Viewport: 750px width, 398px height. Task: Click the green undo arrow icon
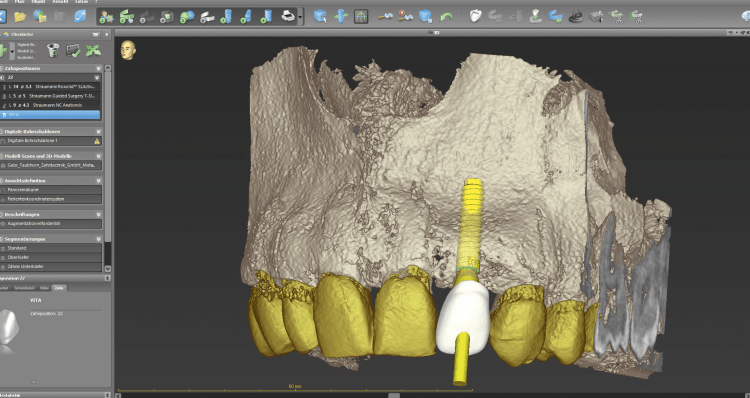[446, 17]
